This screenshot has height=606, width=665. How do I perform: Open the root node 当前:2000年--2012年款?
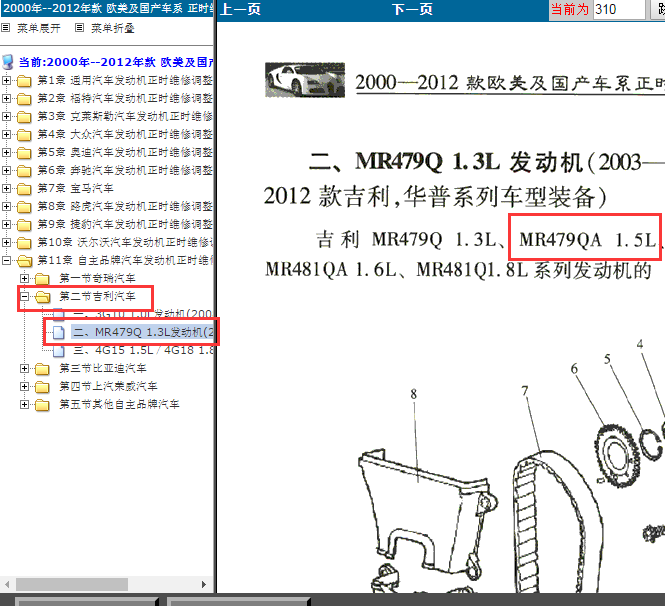click(x=115, y=62)
